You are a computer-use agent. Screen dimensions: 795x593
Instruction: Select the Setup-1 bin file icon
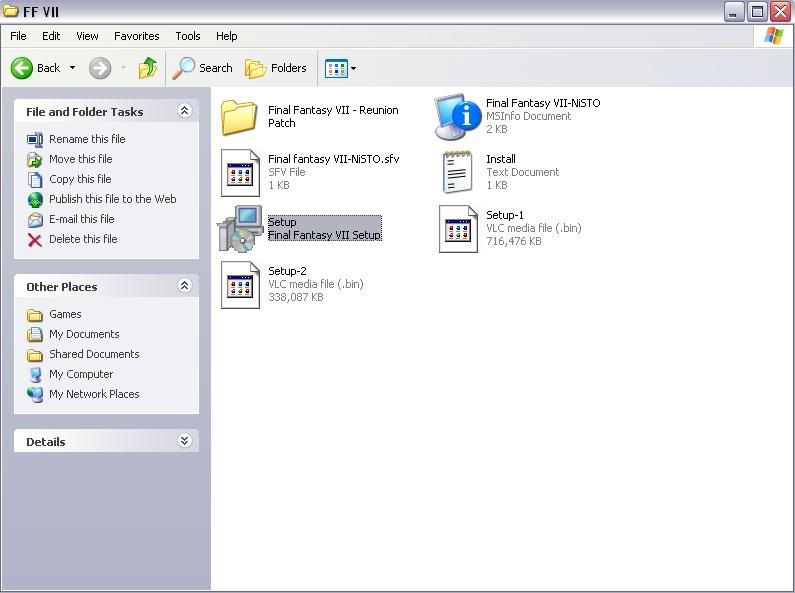coord(458,229)
